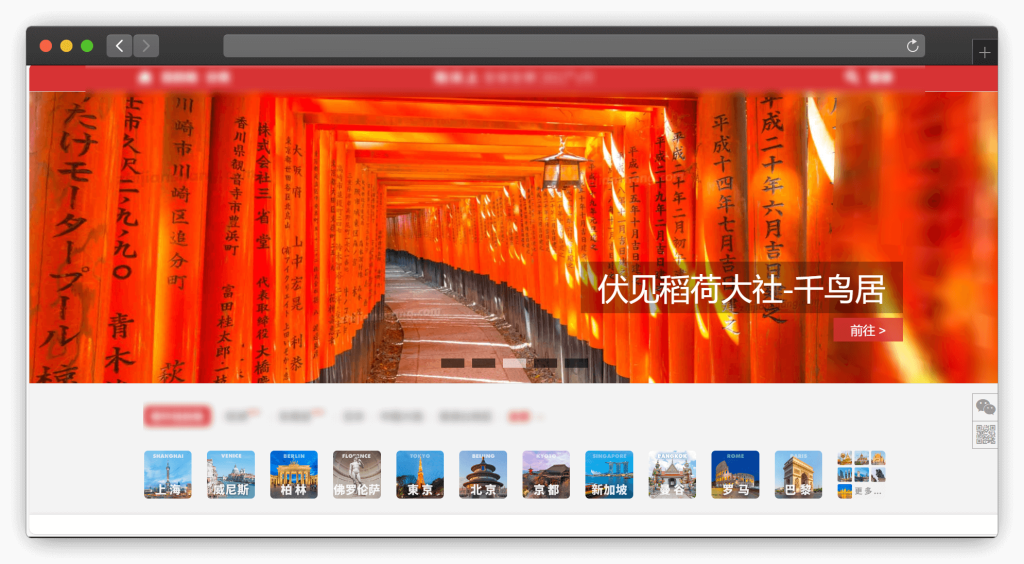
Task: Jump to the fourth carousel slide indicator
Action: point(545,363)
